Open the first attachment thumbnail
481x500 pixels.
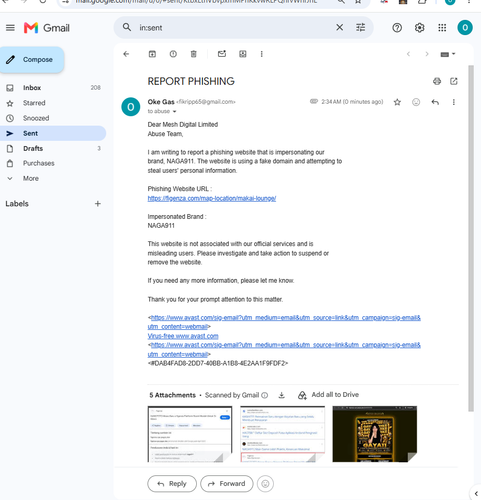point(190,434)
